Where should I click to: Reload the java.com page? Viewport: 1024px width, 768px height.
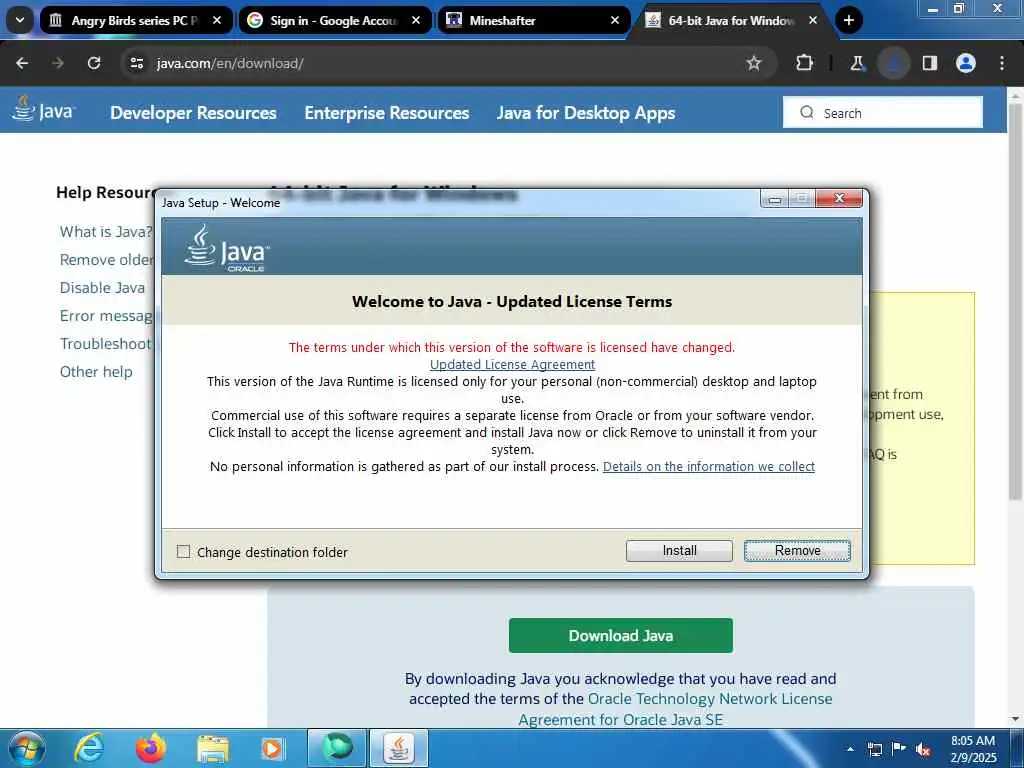pos(94,63)
